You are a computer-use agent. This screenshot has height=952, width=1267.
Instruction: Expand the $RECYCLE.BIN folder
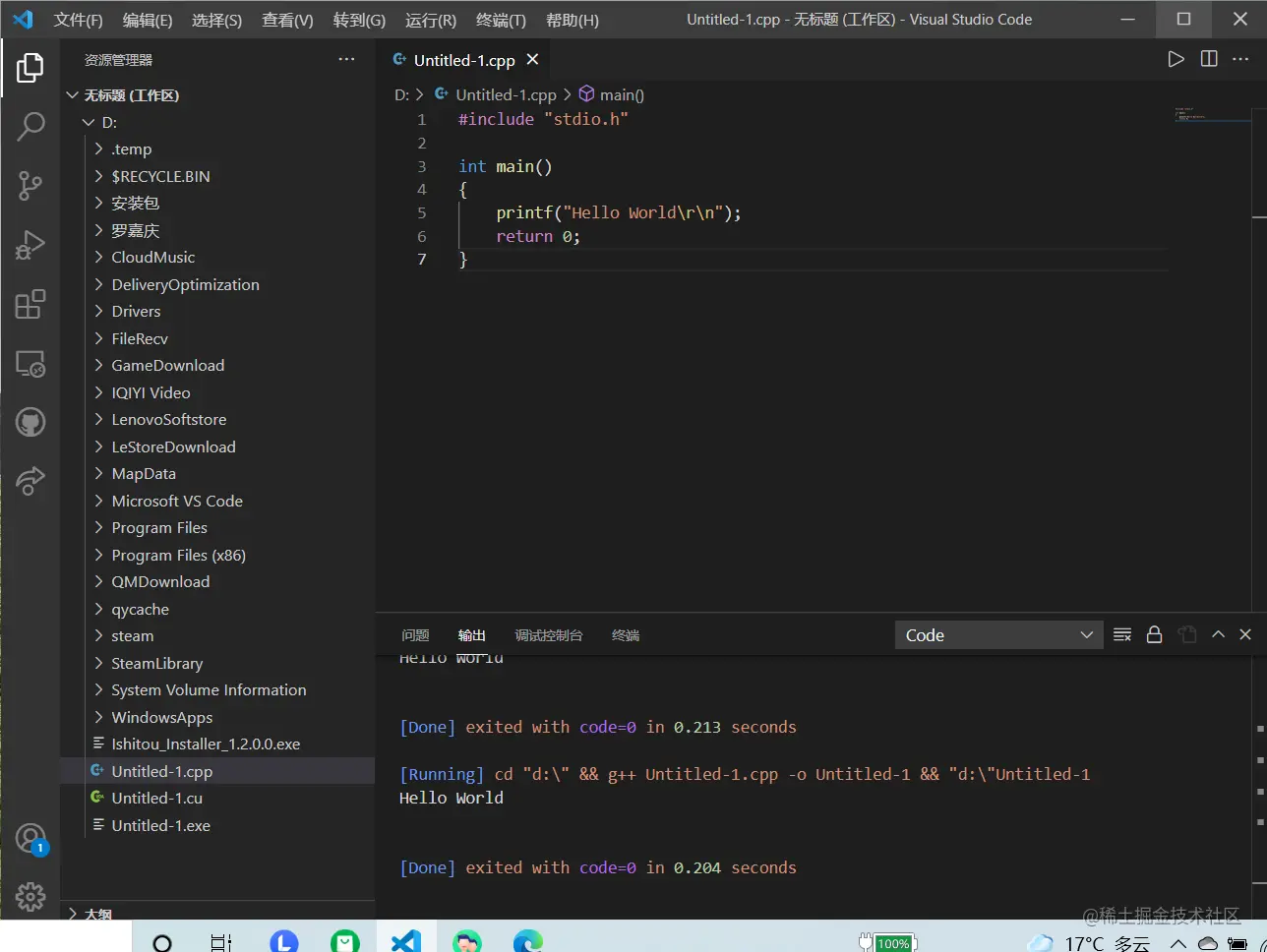point(217,176)
